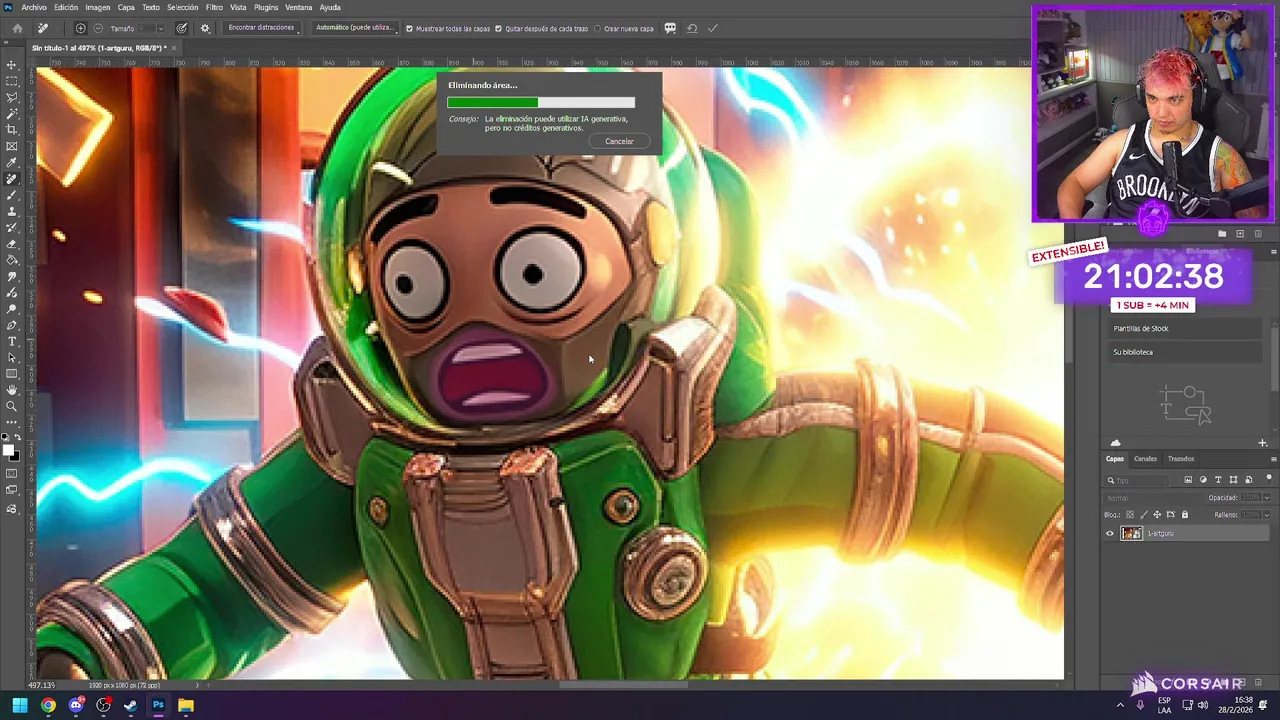Click the background color swatch

[x=14, y=455]
